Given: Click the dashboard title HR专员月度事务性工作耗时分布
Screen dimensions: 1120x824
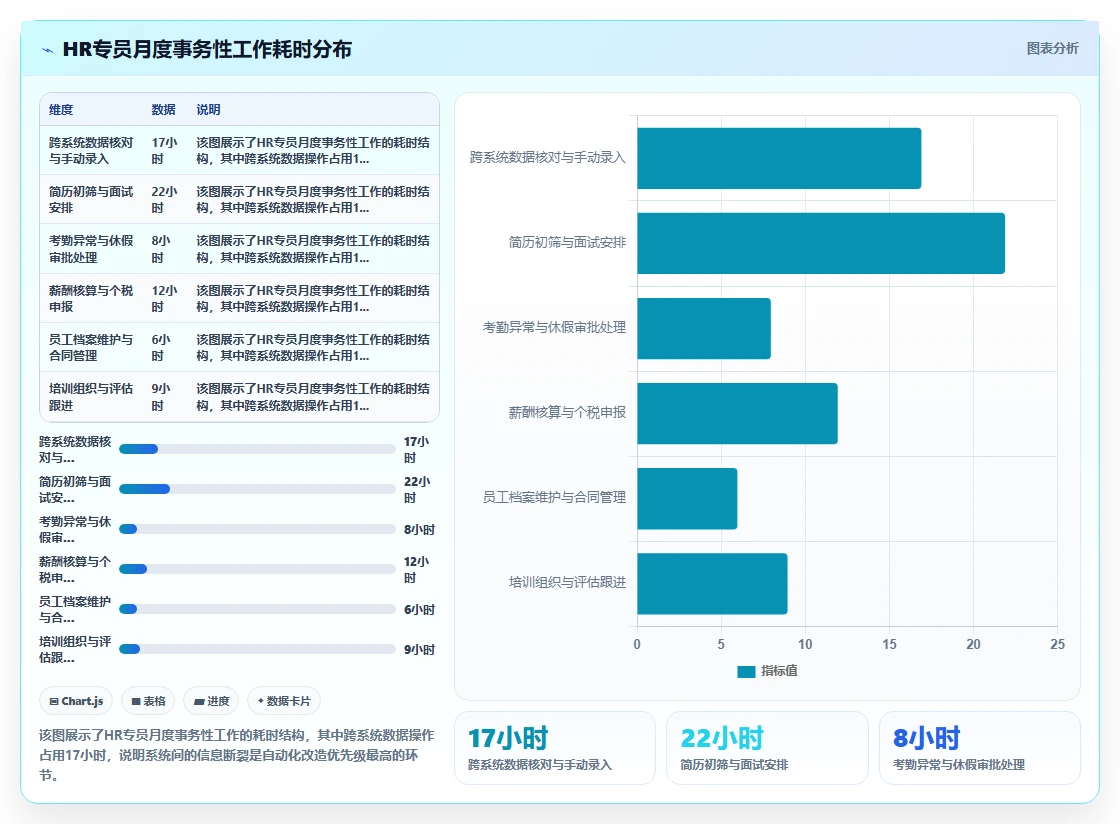Looking at the screenshot, I should tap(207, 49).
